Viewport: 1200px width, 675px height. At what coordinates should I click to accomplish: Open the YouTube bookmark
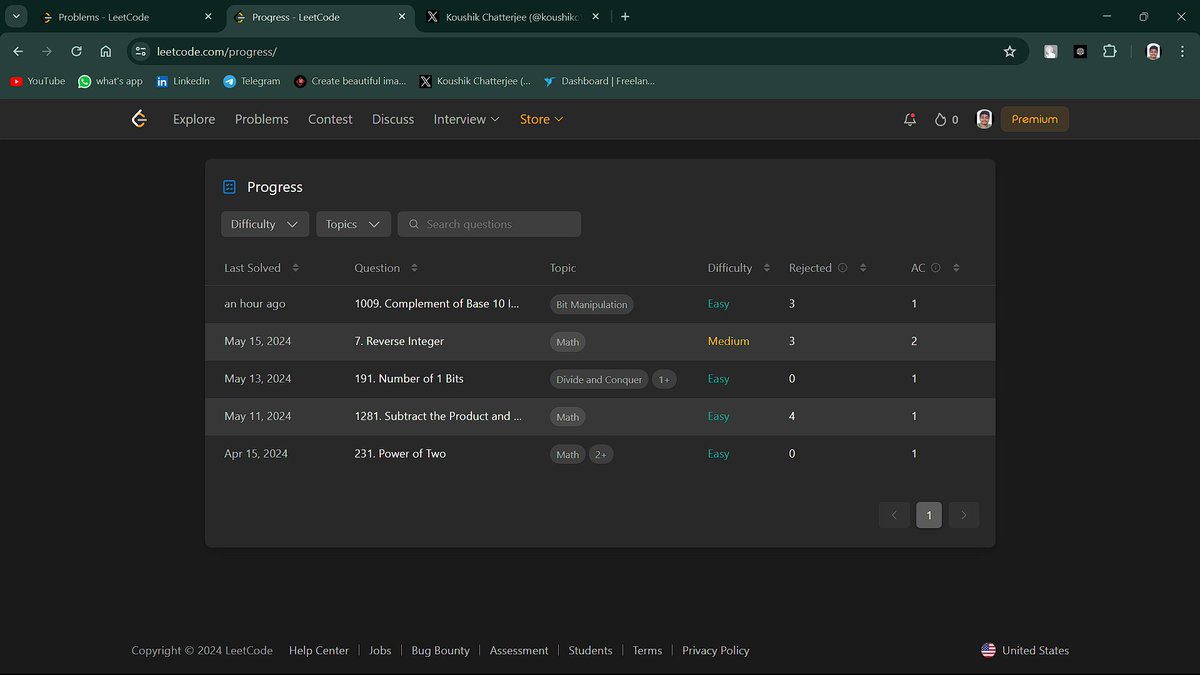tap(38, 81)
